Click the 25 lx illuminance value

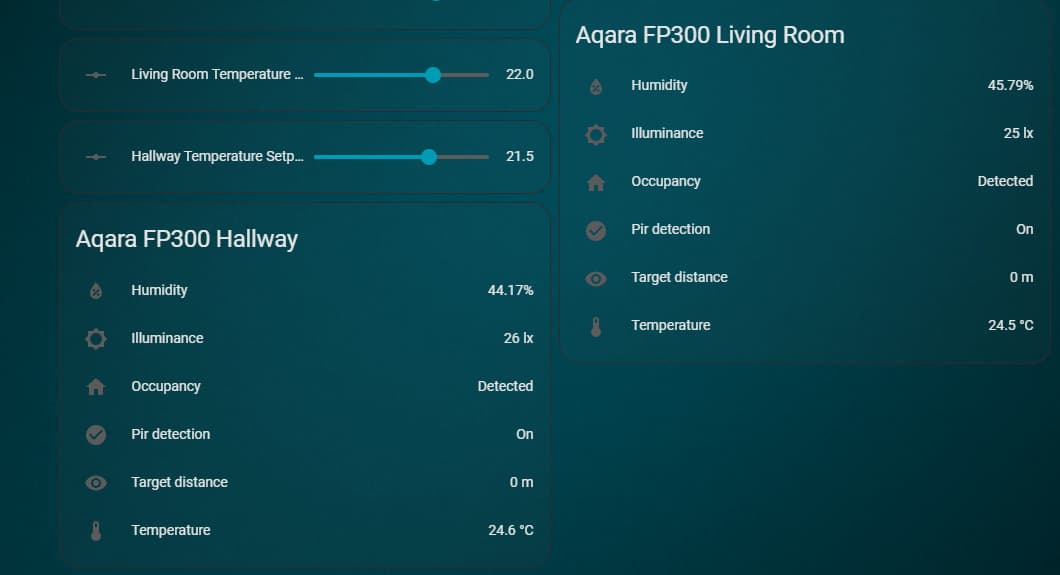(1018, 133)
